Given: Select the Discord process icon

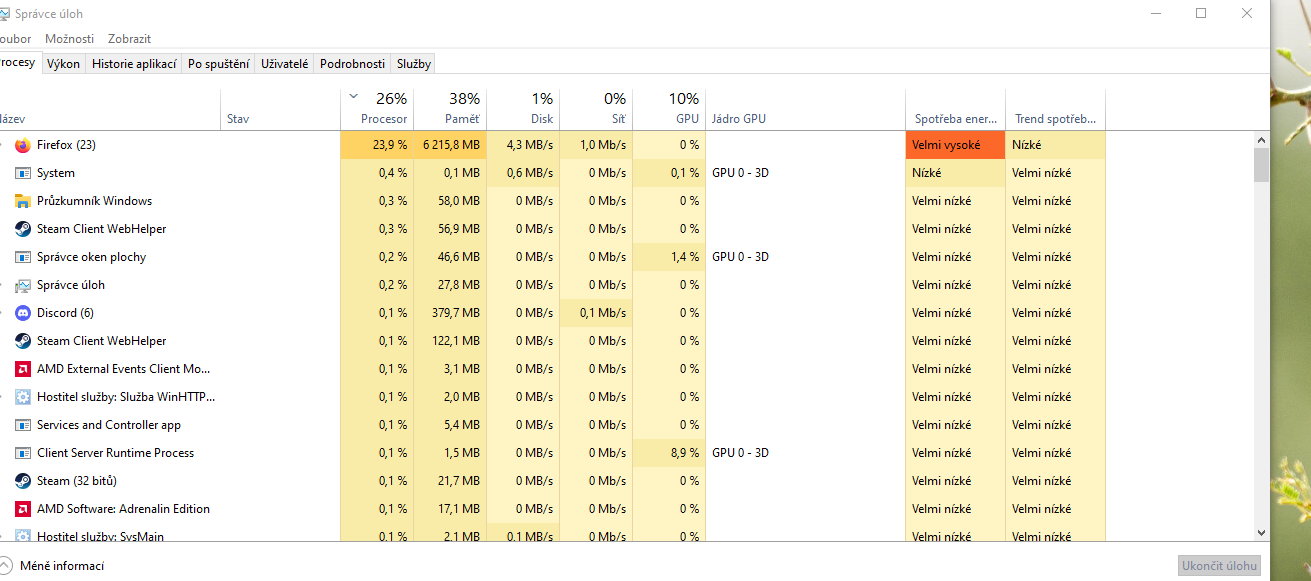Looking at the screenshot, I should (23, 313).
